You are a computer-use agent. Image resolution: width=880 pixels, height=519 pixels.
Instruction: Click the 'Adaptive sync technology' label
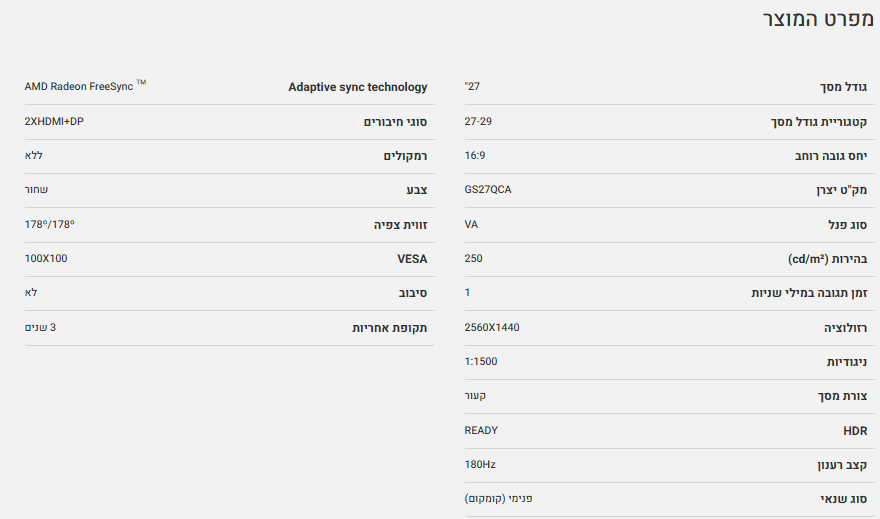(357, 87)
